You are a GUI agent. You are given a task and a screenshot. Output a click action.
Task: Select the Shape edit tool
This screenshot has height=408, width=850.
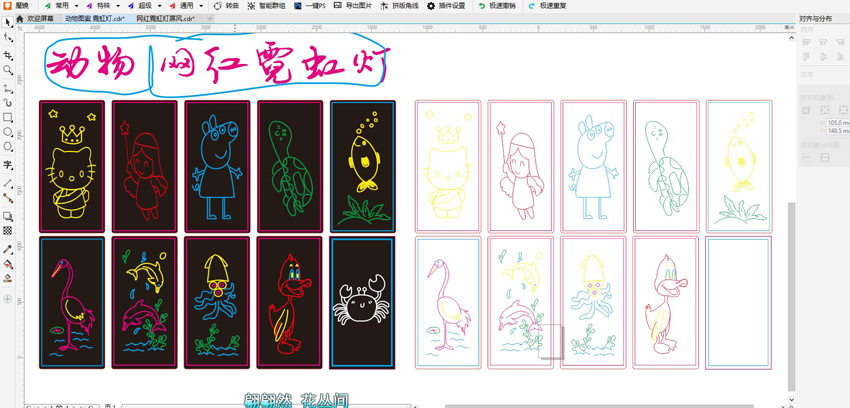pos(8,38)
